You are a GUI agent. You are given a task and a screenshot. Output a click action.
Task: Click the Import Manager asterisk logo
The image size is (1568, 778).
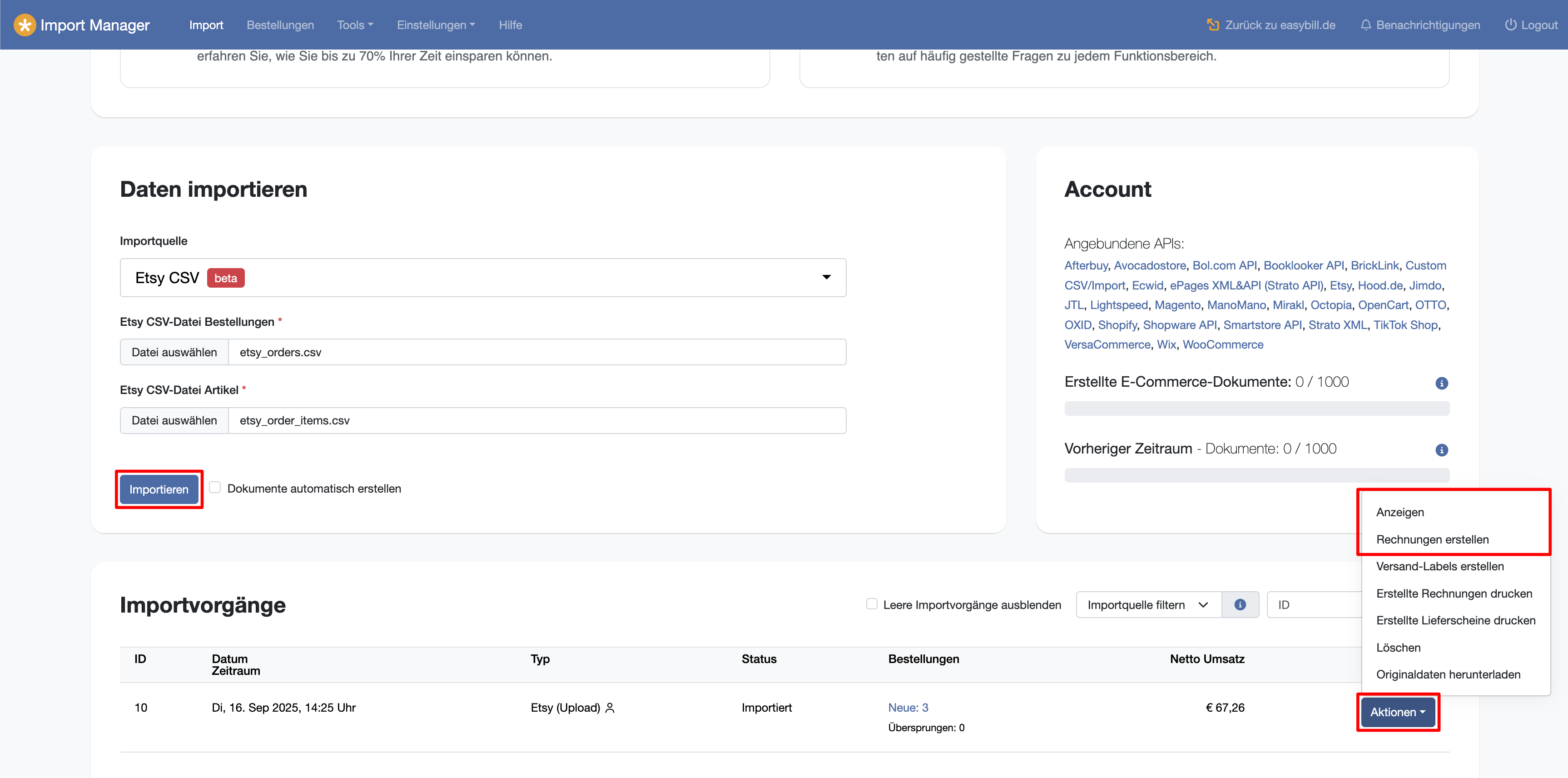pos(25,25)
